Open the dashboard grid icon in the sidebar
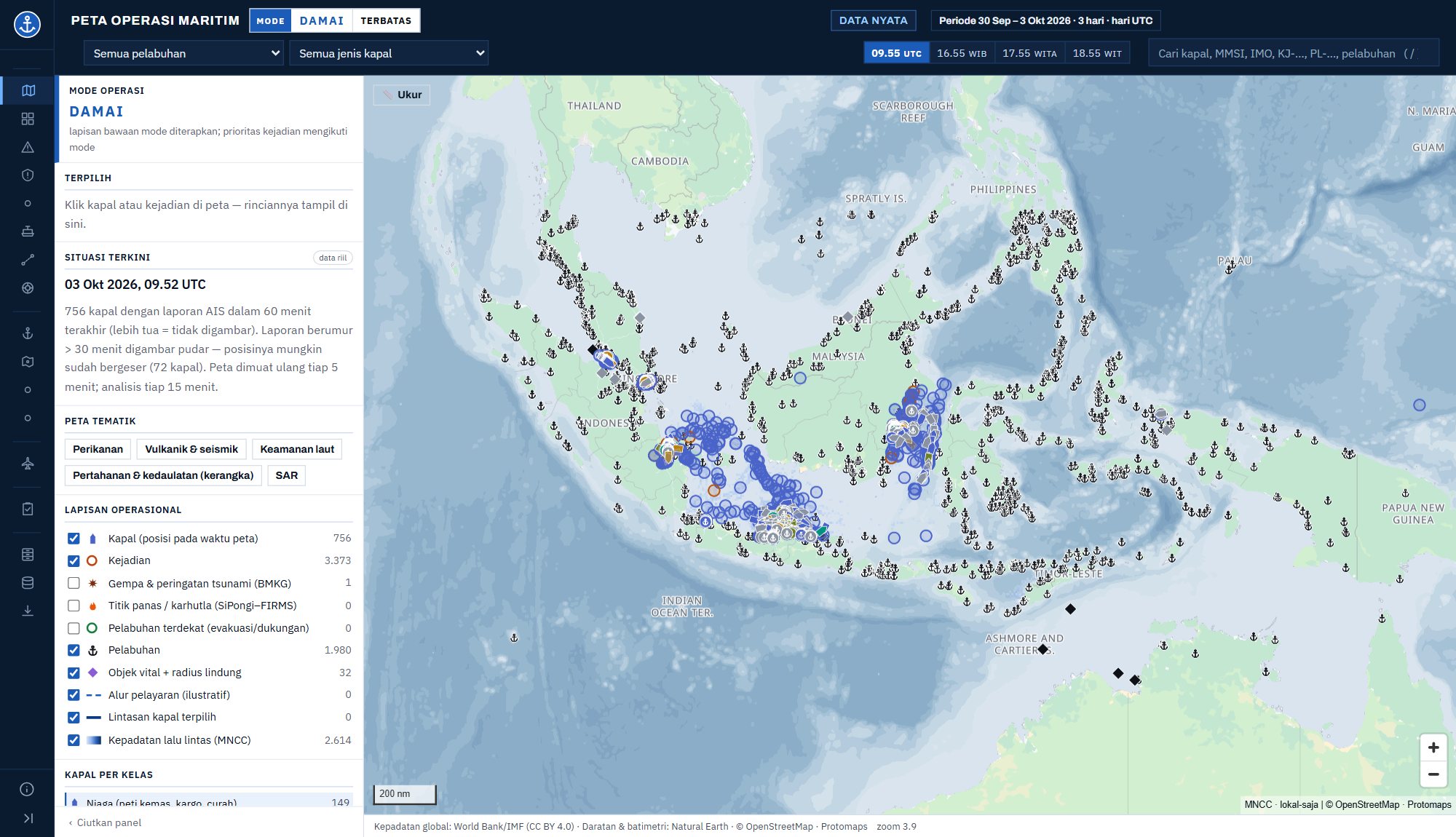 (x=28, y=119)
